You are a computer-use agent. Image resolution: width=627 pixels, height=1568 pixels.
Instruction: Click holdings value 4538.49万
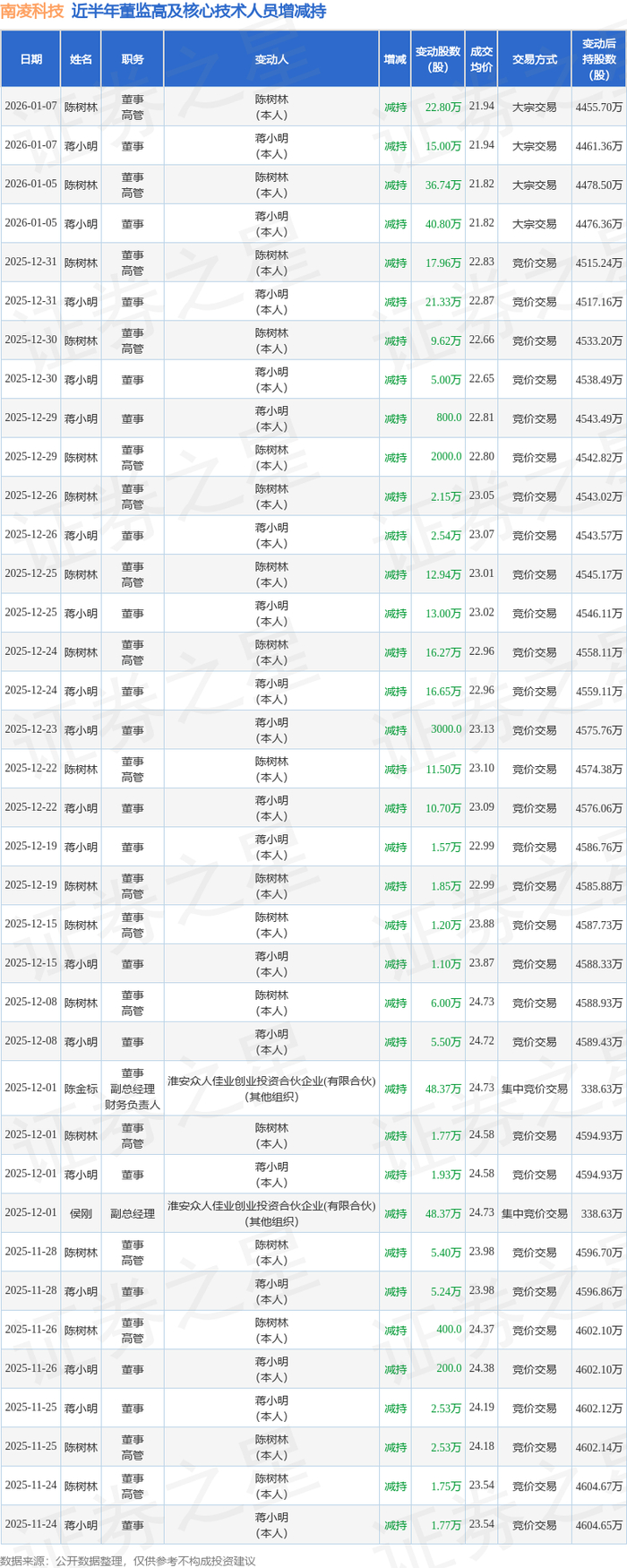(x=599, y=380)
